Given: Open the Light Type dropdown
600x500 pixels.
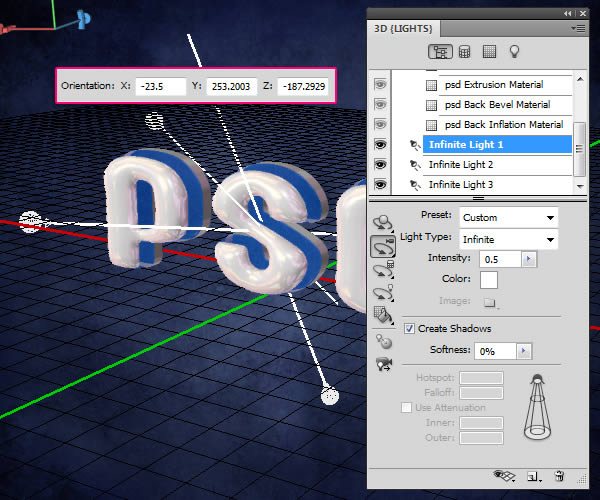Looking at the screenshot, I should tap(507, 239).
